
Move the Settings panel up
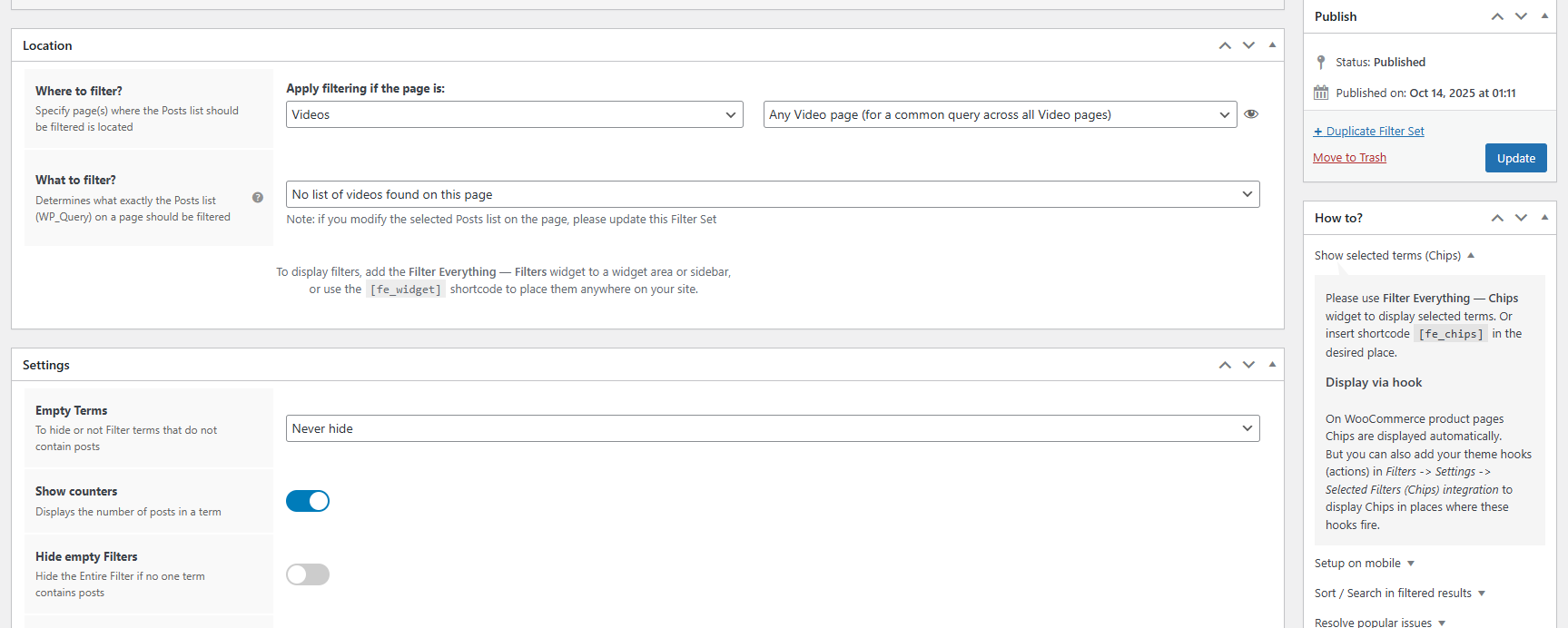pyautogui.click(x=1225, y=365)
